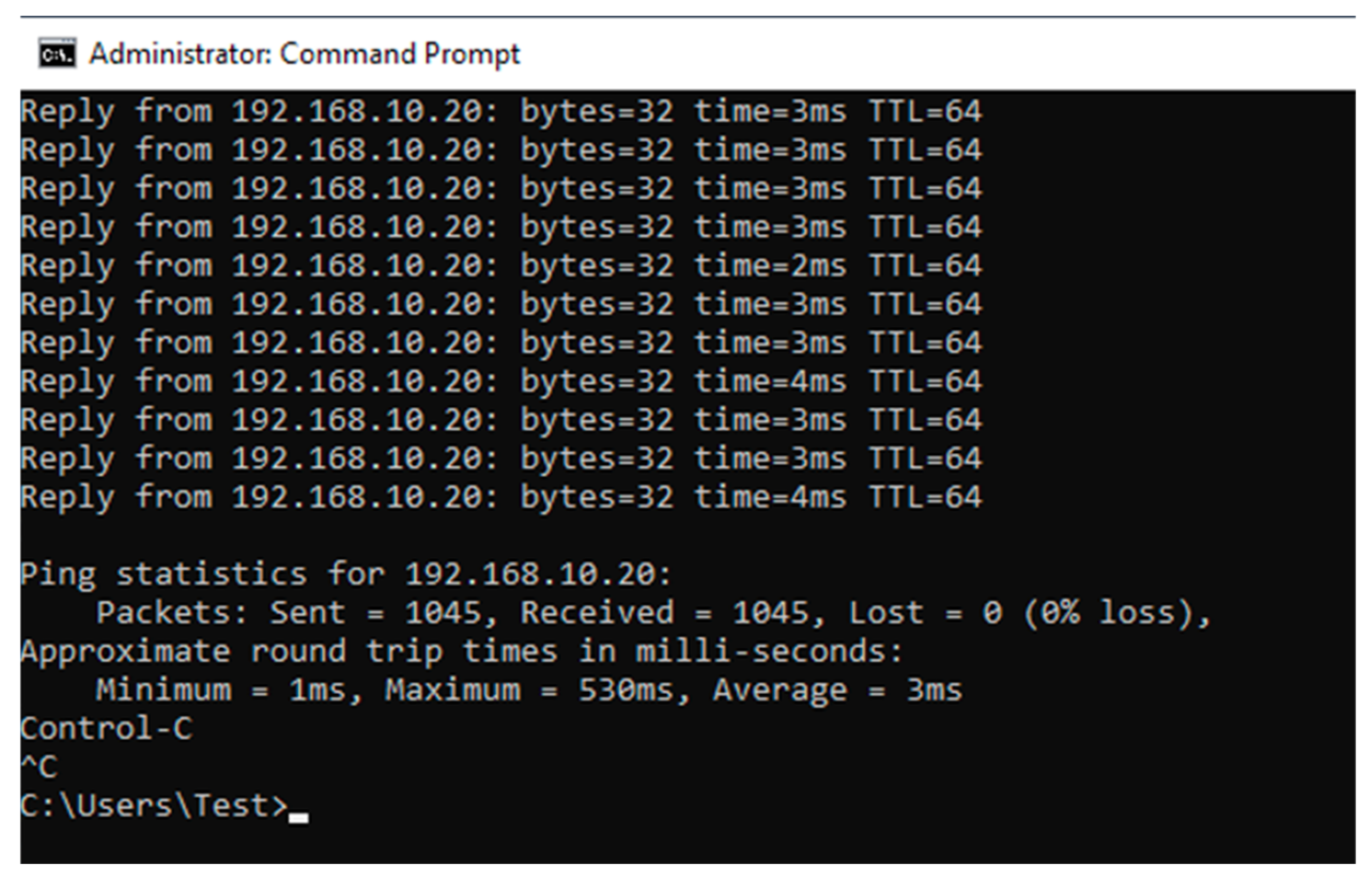Image resolution: width=1372 pixels, height=882 pixels.
Task: Click the 'Control-C' text line
Action: pos(106,729)
